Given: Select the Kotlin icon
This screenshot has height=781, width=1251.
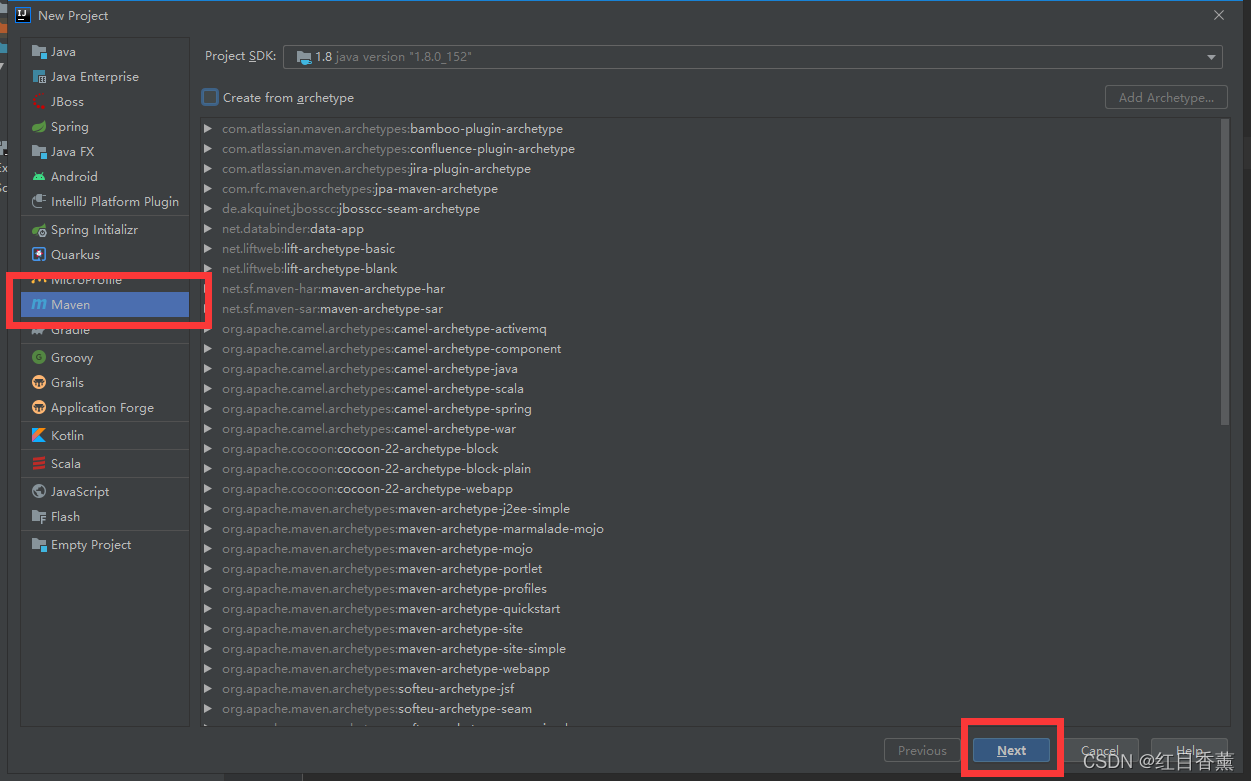Looking at the screenshot, I should [39, 436].
